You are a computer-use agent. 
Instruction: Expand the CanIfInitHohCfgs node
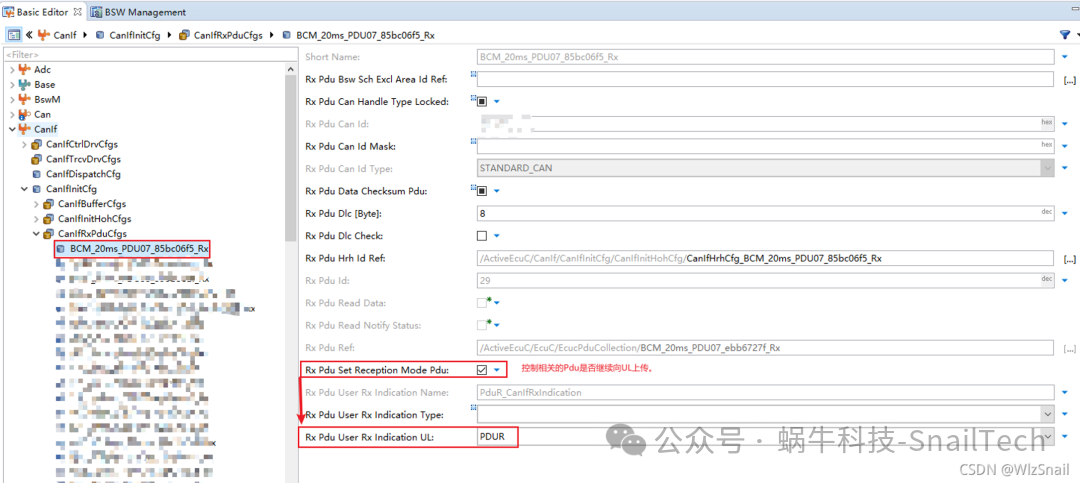(37, 219)
